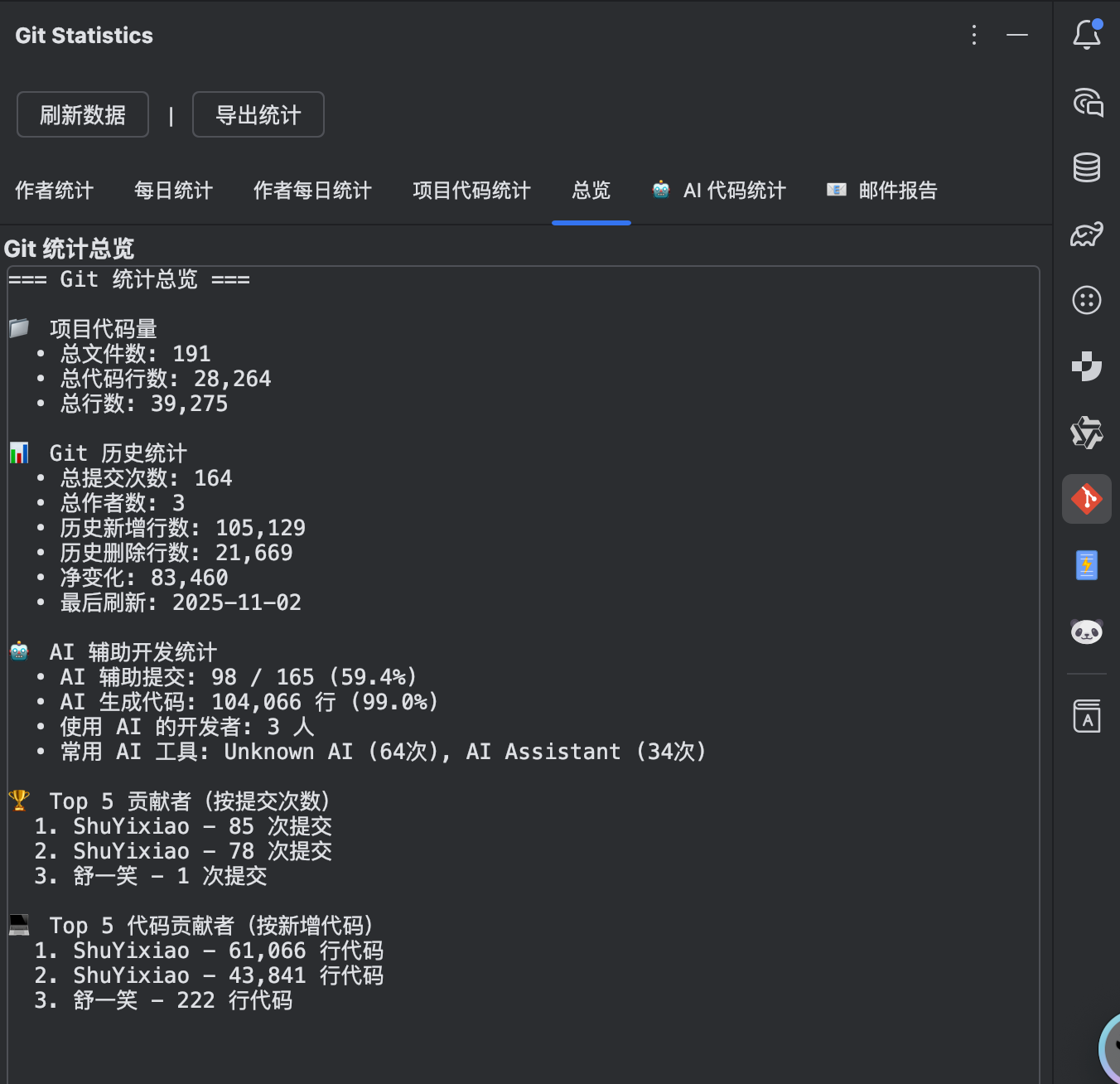This screenshot has width=1120, height=1084.
Task: Open the notifications bell panel
Action: pyautogui.click(x=1086, y=35)
